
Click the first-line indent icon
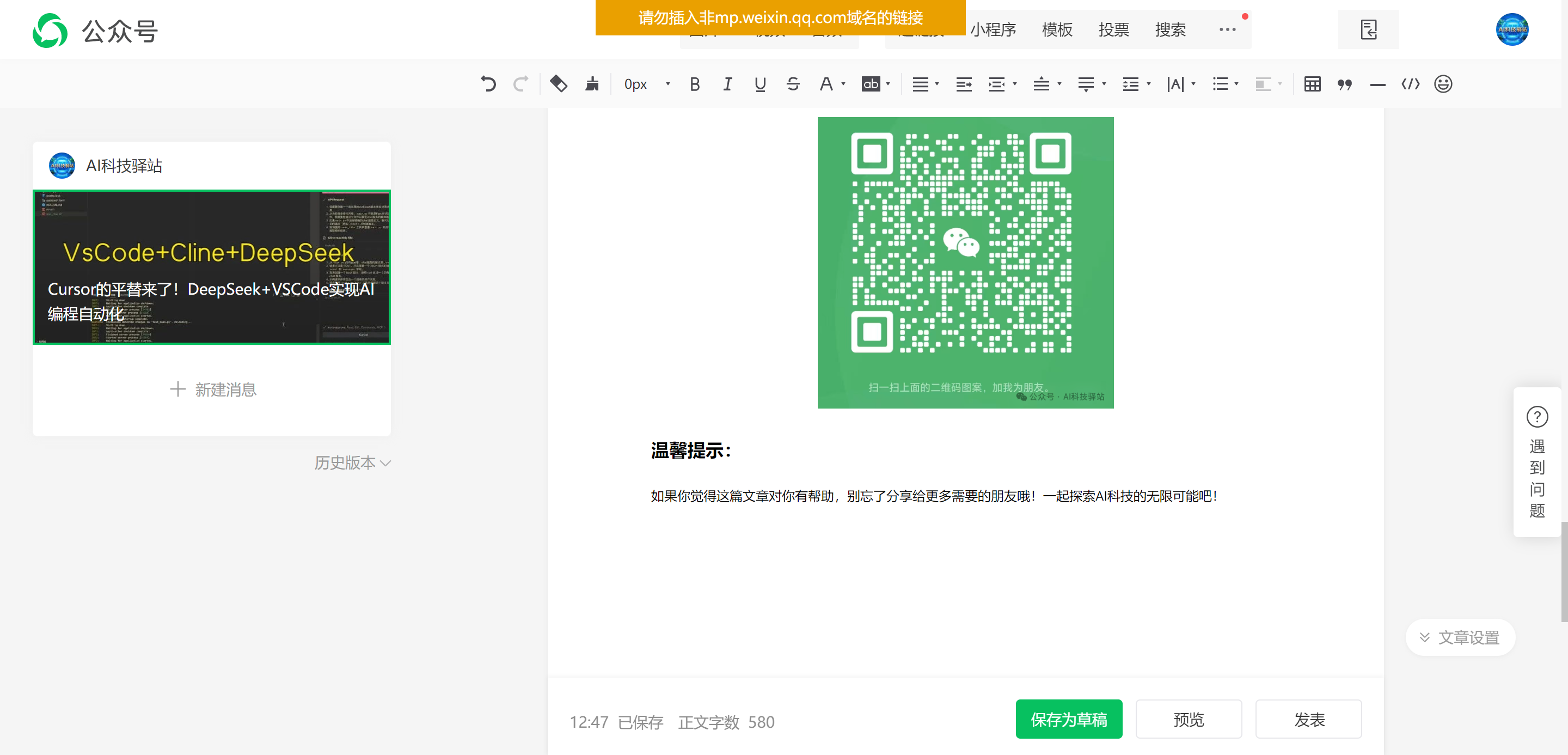(964, 84)
